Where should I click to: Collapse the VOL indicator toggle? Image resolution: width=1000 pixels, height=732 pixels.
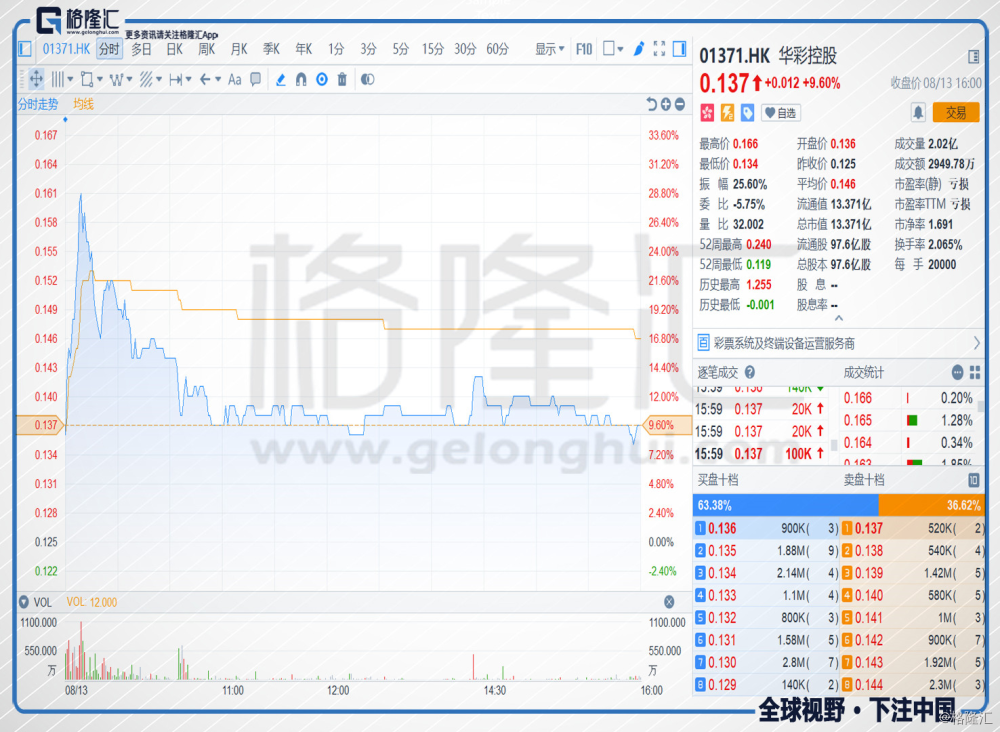(24, 601)
